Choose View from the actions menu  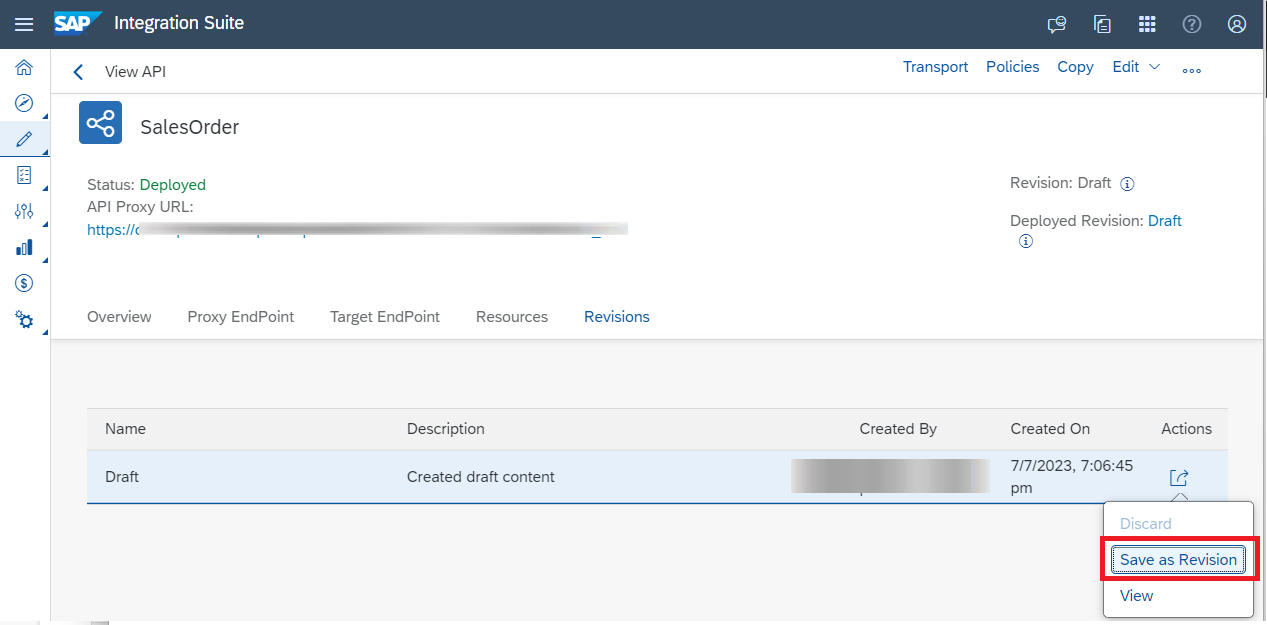tap(1136, 596)
